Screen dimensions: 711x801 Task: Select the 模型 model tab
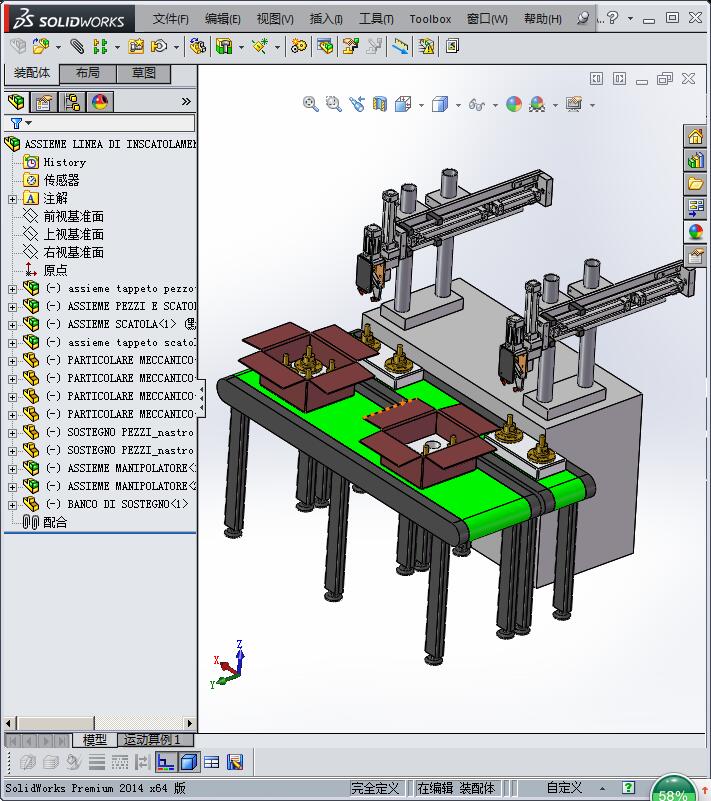click(94, 739)
